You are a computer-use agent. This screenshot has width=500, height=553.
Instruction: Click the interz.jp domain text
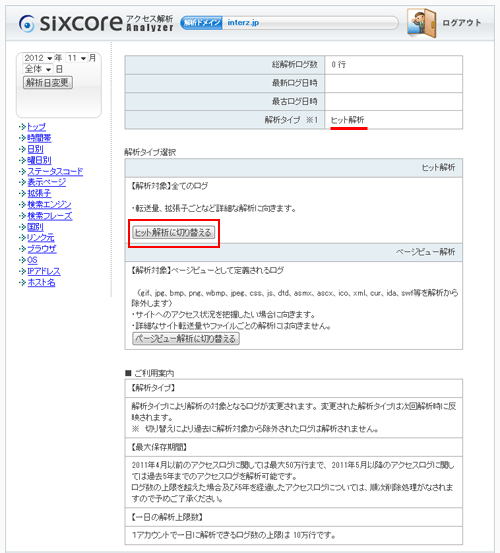243,23
